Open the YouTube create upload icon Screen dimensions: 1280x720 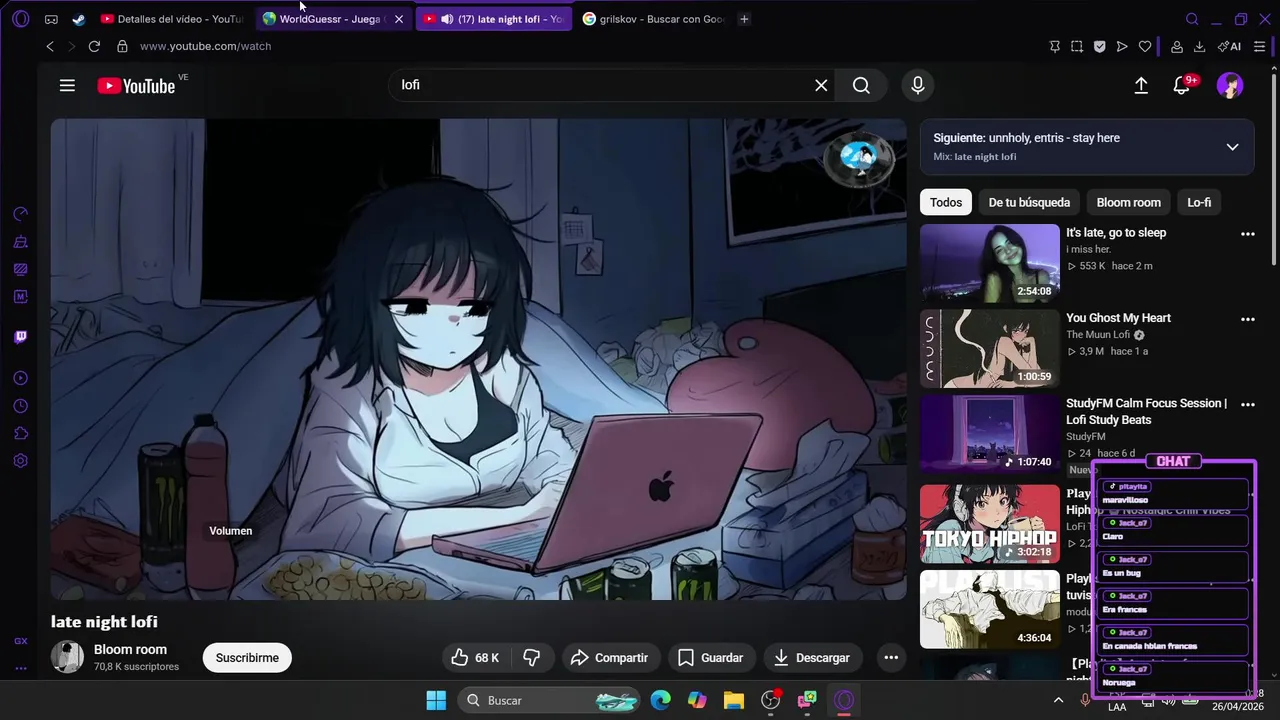click(1141, 86)
